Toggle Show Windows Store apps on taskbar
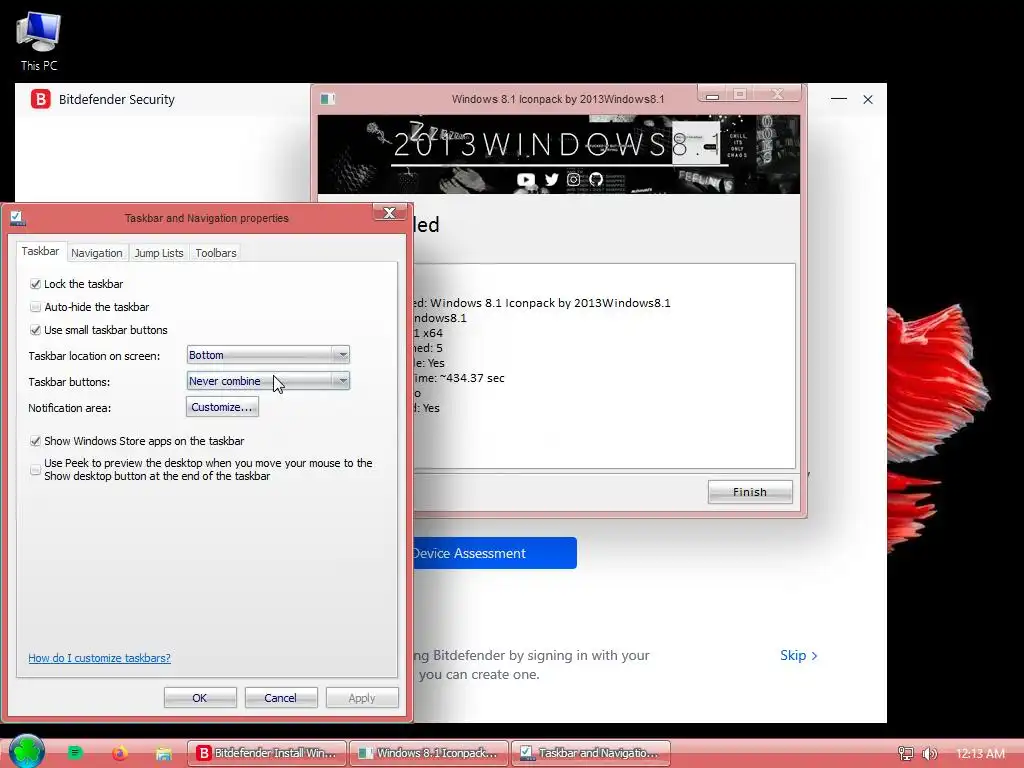The width and height of the screenshot is (1024, 768). point(35,441)
